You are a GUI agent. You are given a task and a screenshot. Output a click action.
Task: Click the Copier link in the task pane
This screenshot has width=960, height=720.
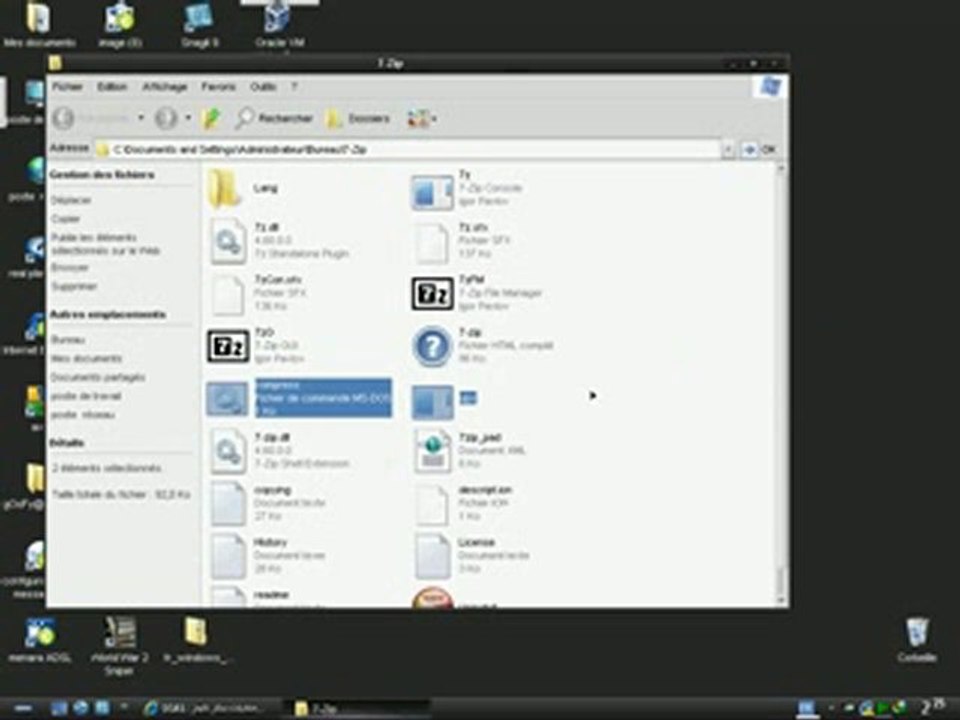point(66,219)
